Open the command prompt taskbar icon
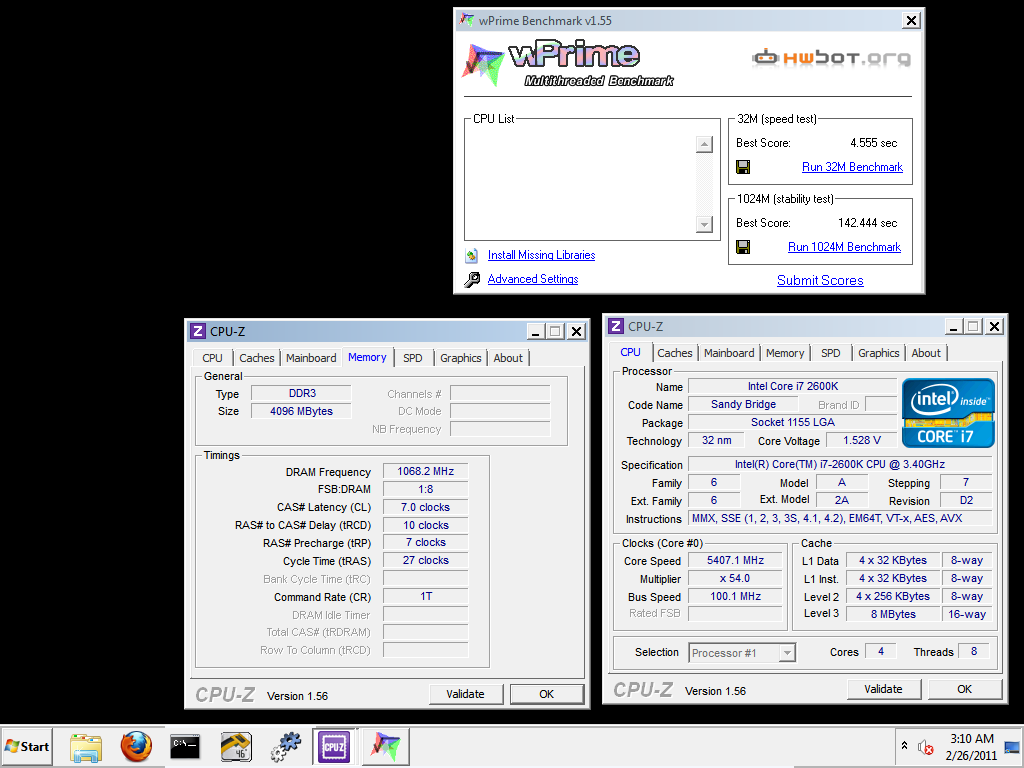Image resolution: width=1024 pixels, height=768 pixels. coord(185,746)
